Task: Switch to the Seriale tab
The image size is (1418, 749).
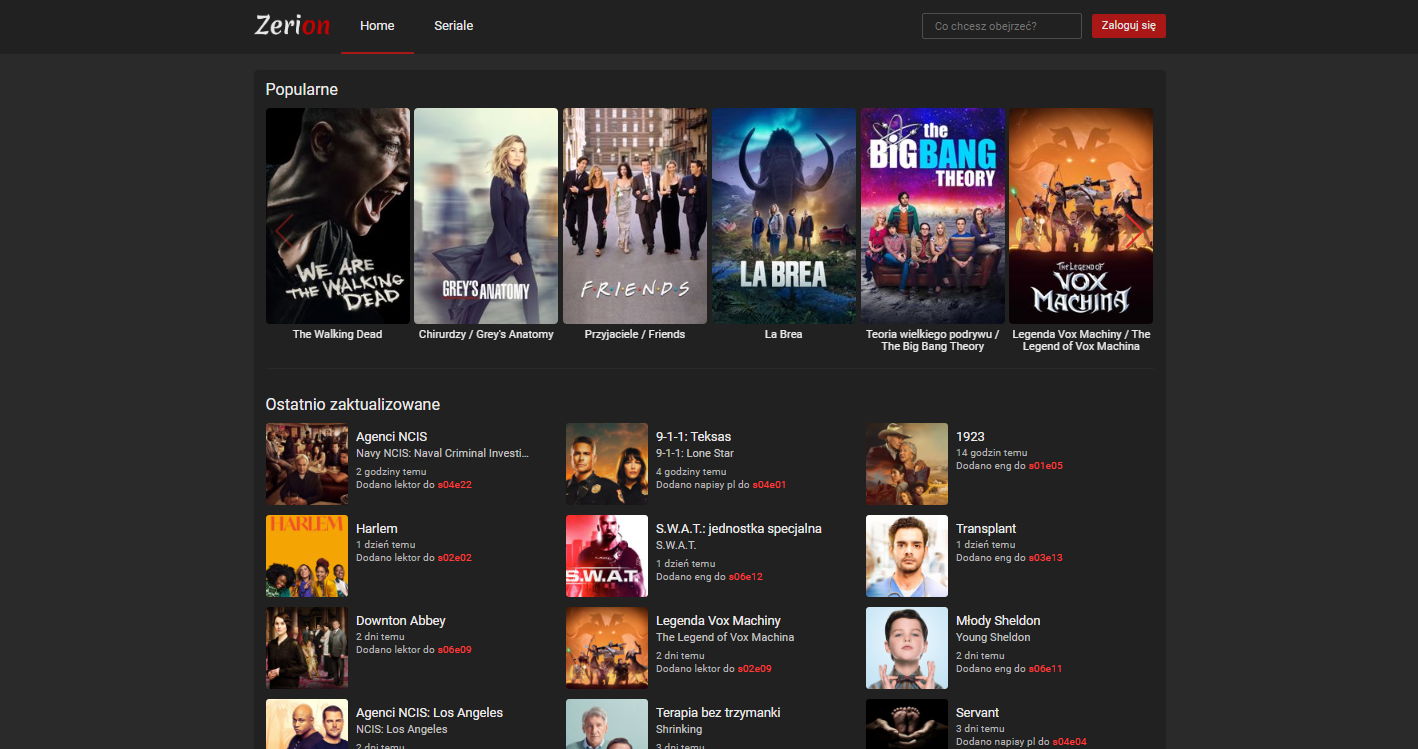Action: pos(454,26)
